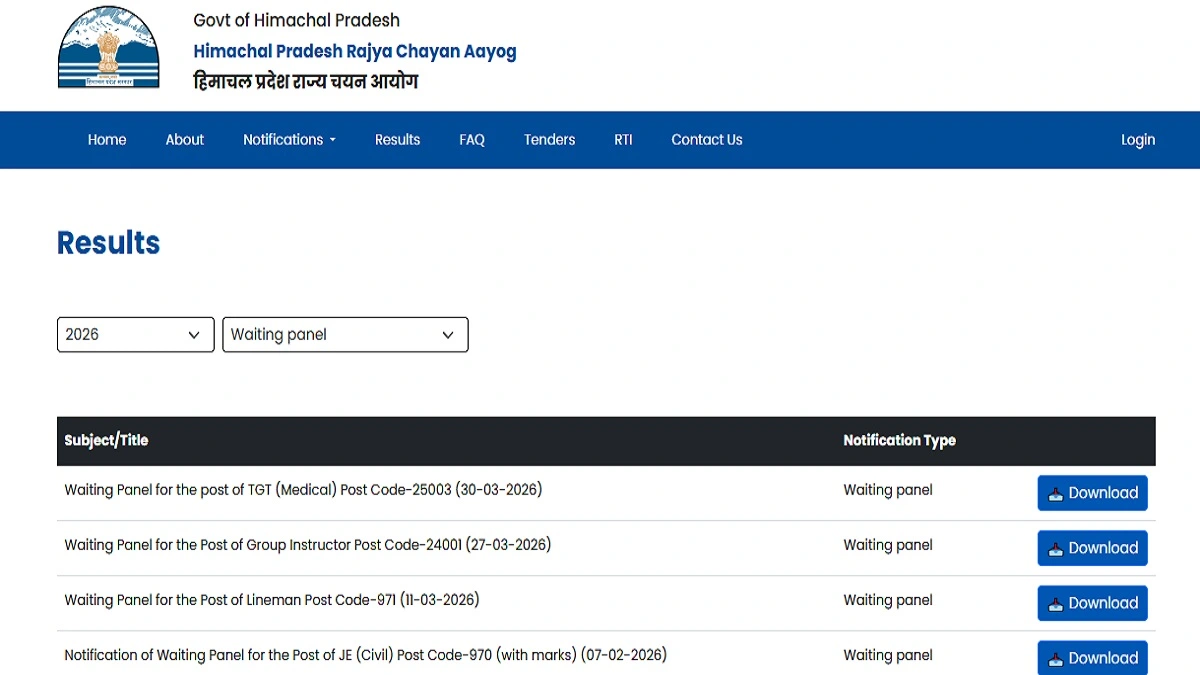Viewport: 1200px width, 675px height.
Task: Open the RTI section
Action: point(623,139)
